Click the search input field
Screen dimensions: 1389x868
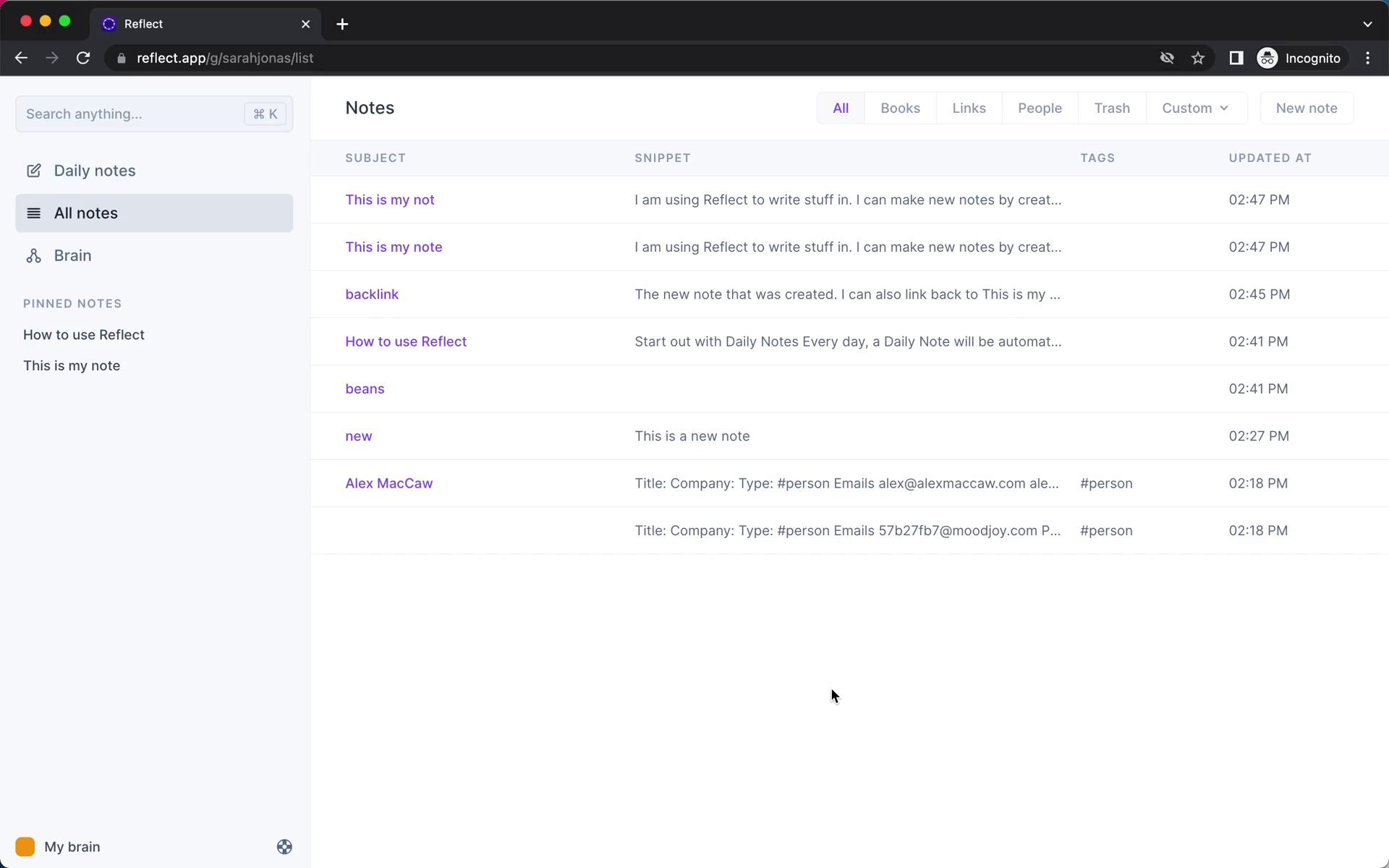(x=154, y=113)
